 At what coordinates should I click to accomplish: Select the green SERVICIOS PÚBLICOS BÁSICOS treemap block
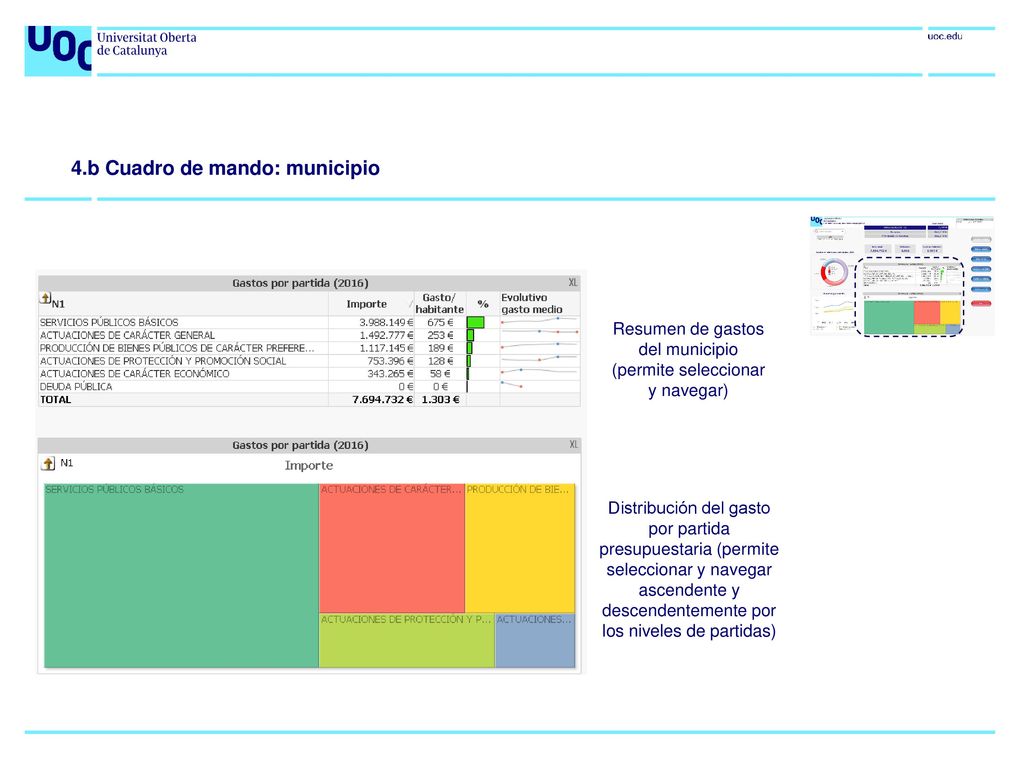tap(182, 575)
